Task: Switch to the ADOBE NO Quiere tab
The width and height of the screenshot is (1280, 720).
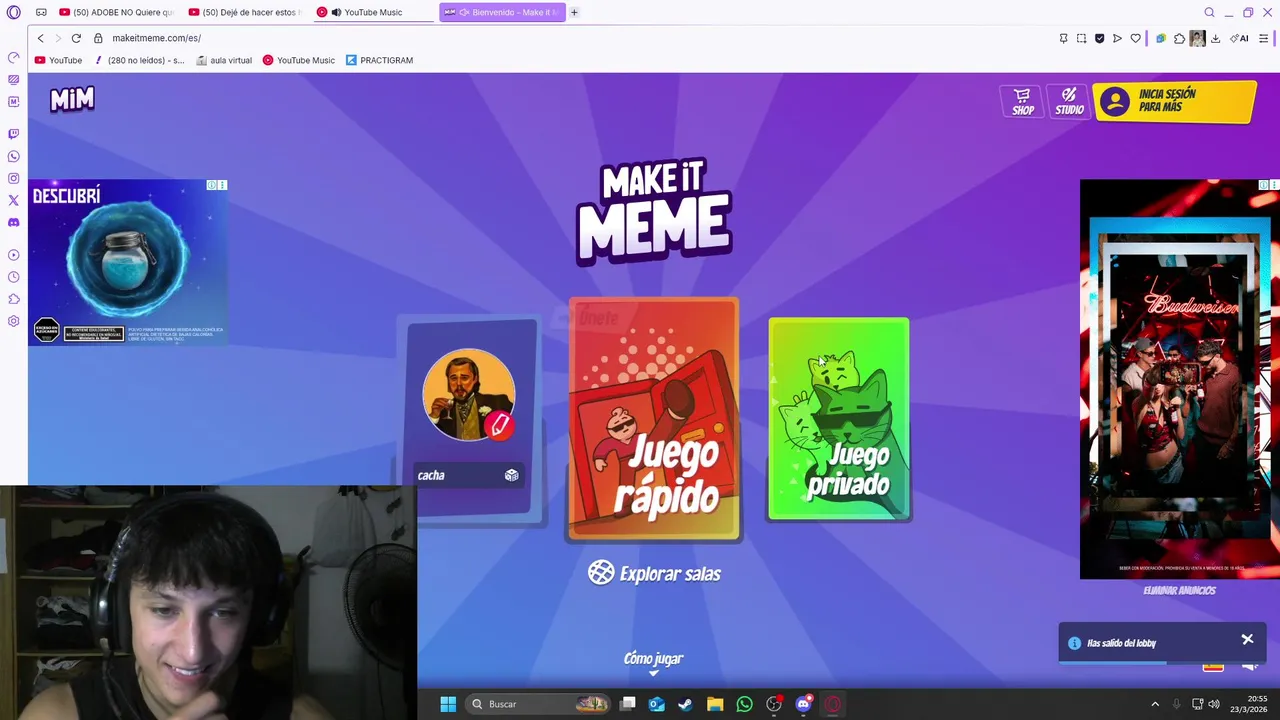Action: 116,12
